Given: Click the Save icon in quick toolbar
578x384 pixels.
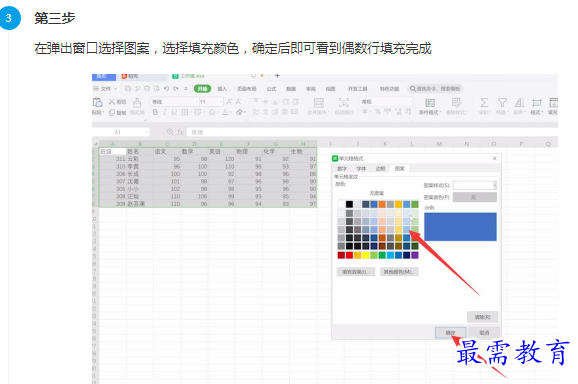Looking at the screenshot, I should [x=128, y=88].
